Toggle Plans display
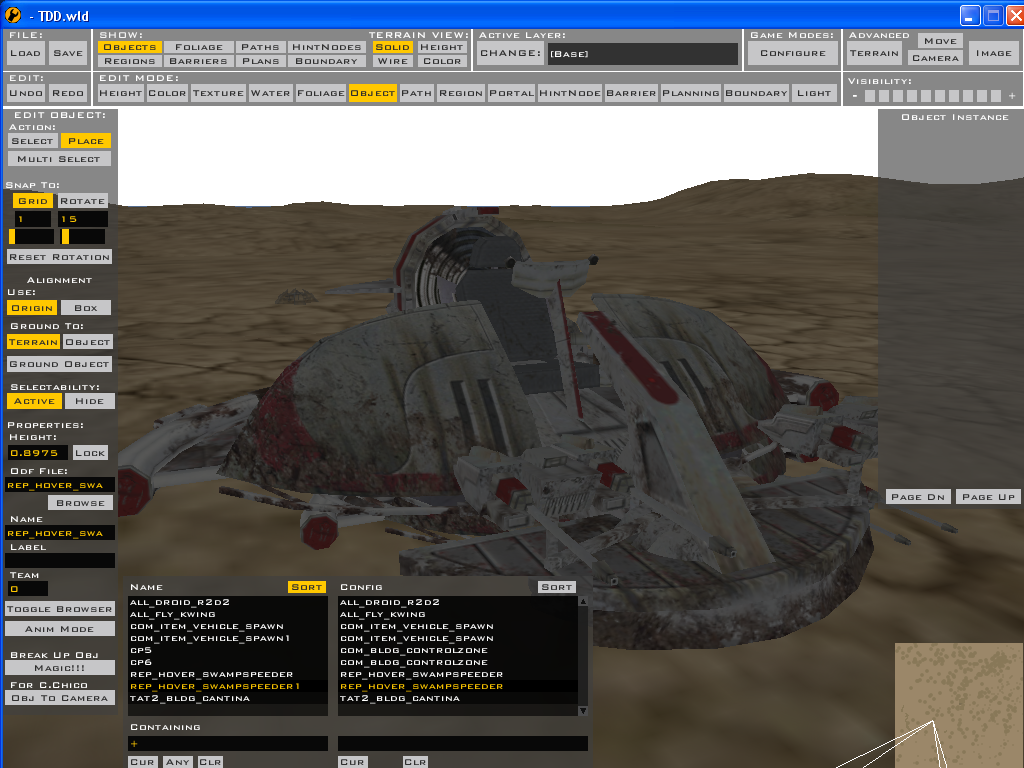 click(261, 61)
